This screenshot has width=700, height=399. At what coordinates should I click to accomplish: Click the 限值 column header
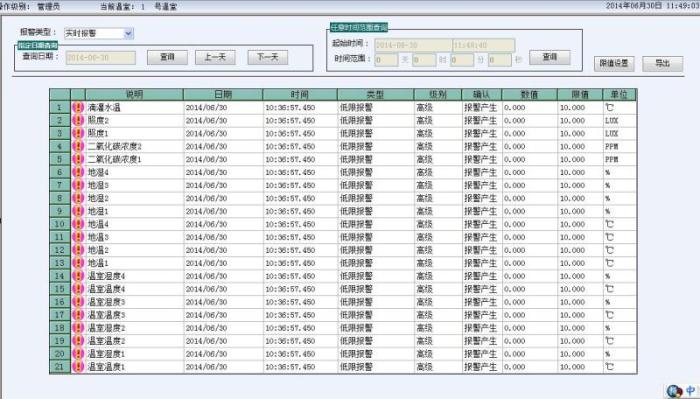pyautogui.click(x=580, y=94)
